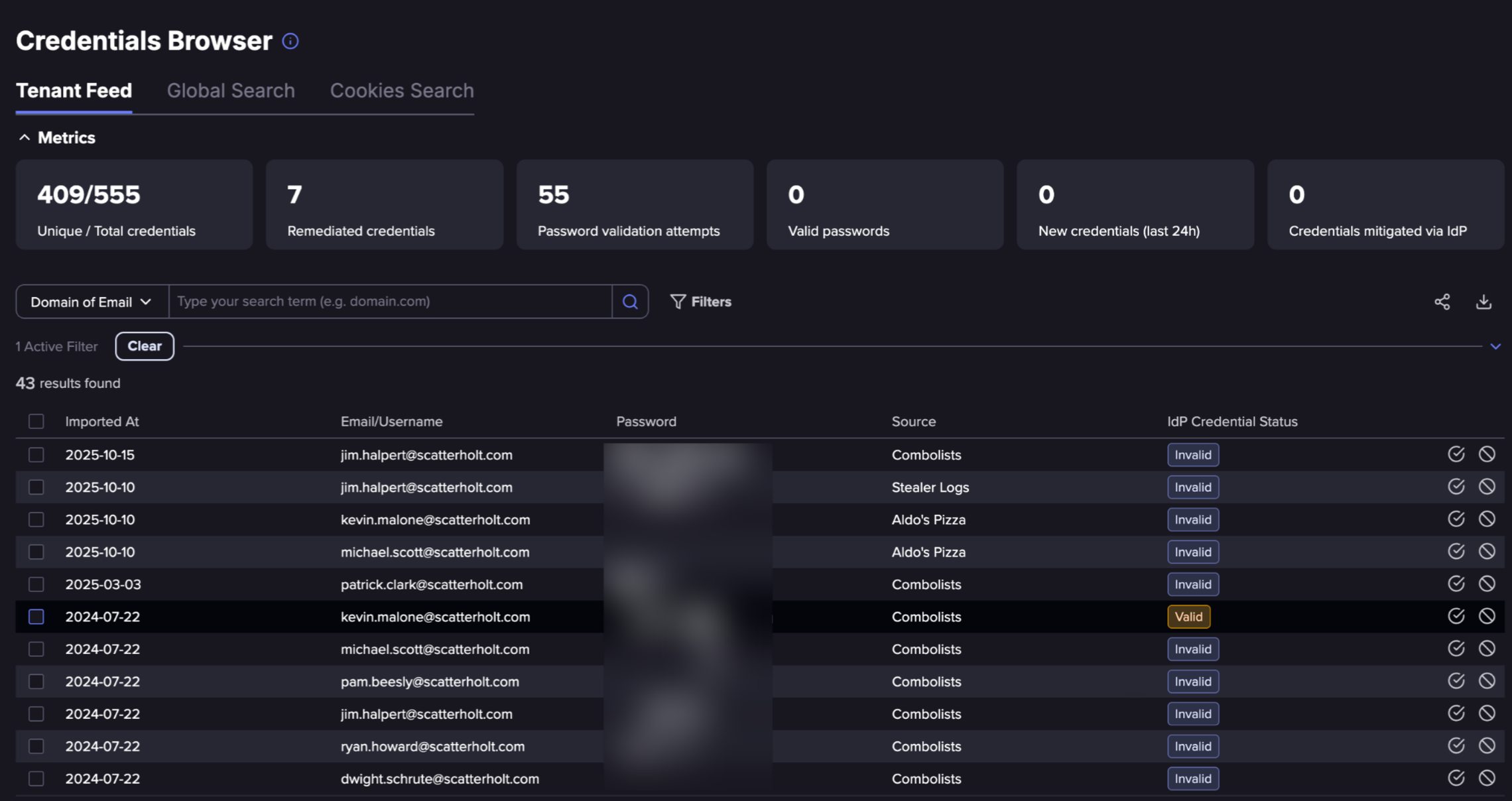Image resolution: width=1512 pixels, height=801 pixels.
Task: Click block icon for kevin.malone Aldo's Pizza row
Action: (x=1487, y=519)
